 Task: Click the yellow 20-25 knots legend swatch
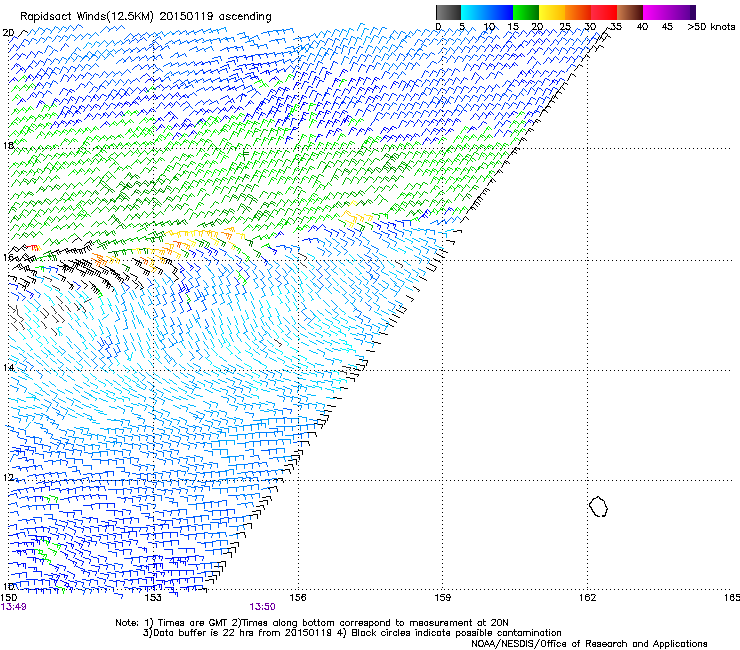coord(552,12)
